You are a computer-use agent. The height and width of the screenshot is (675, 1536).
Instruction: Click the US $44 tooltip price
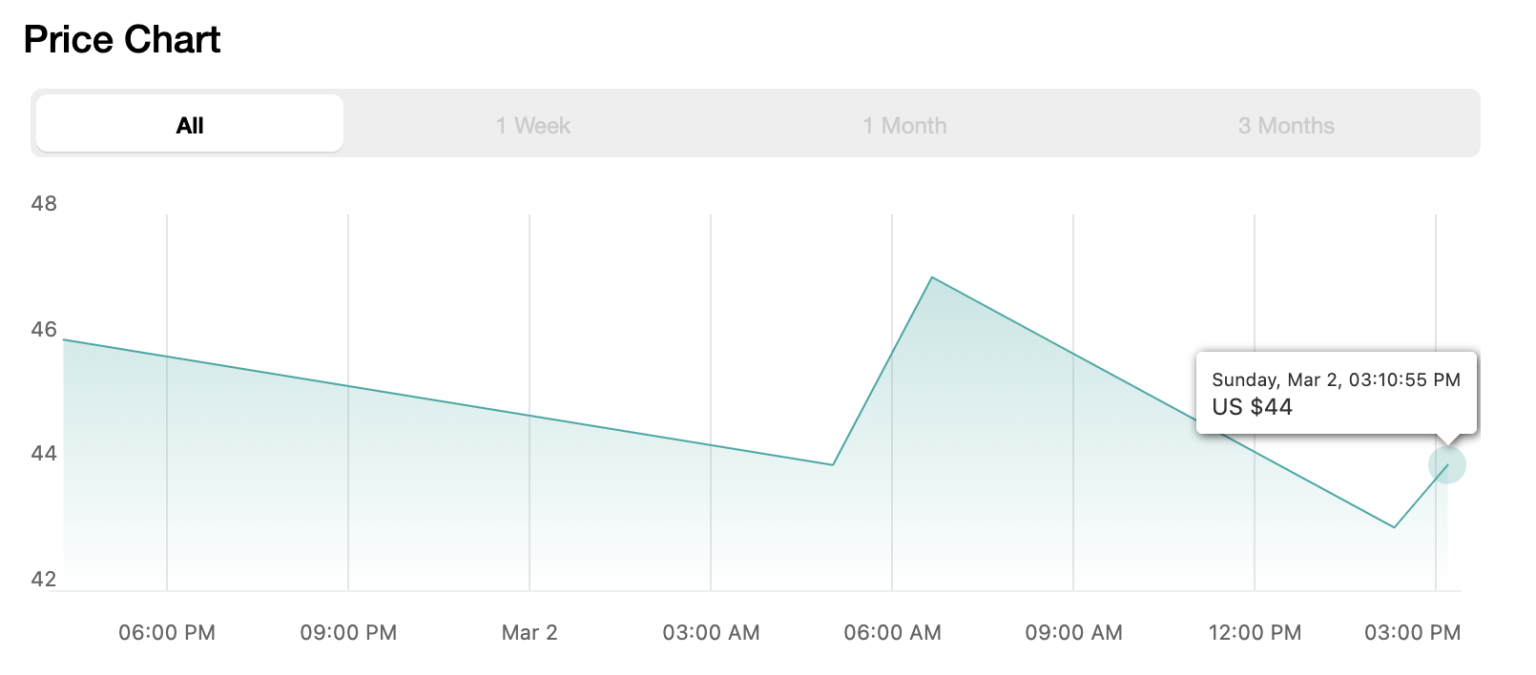(1252, 407)
